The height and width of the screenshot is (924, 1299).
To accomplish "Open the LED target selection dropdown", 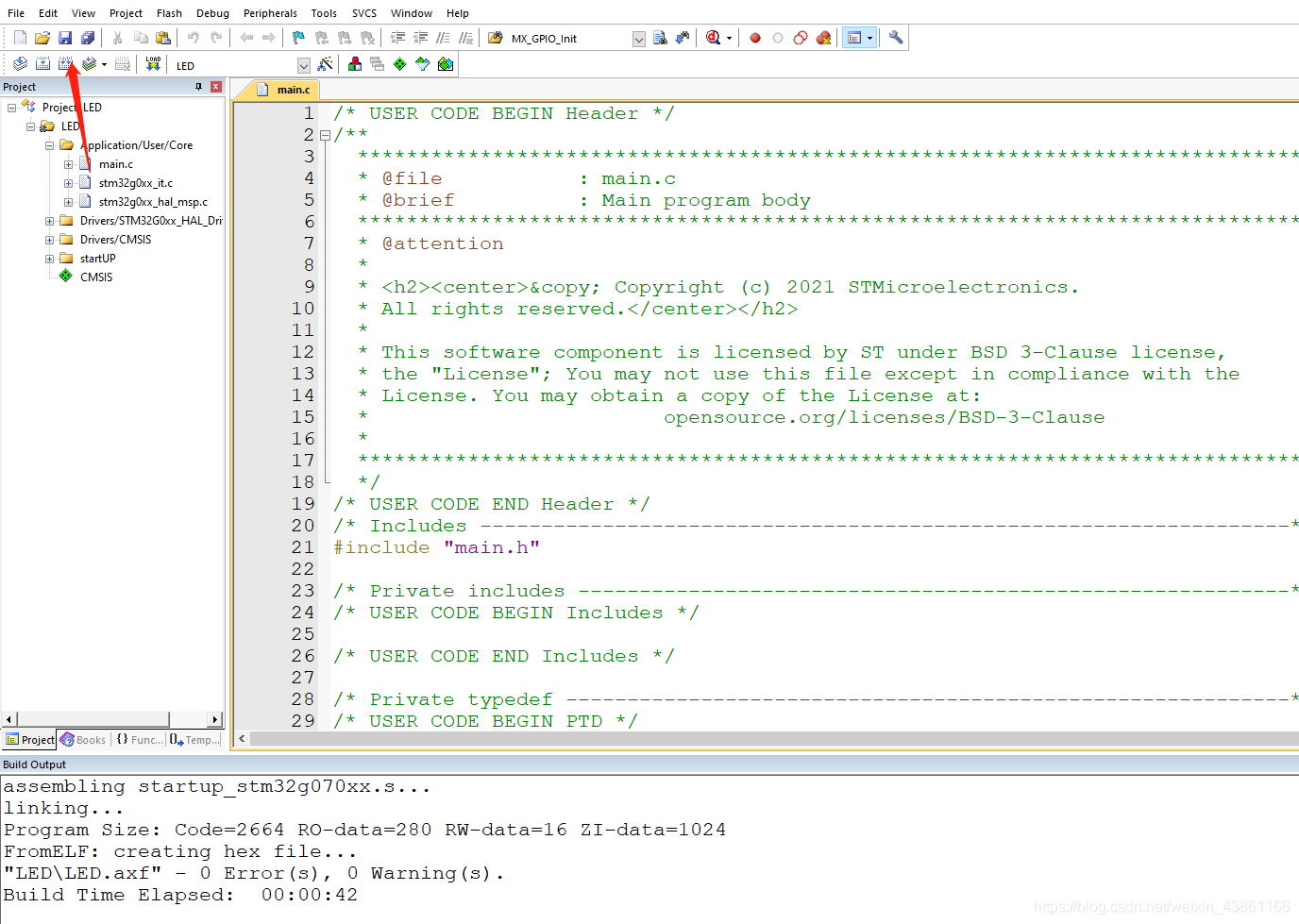I will coord(304,65).
